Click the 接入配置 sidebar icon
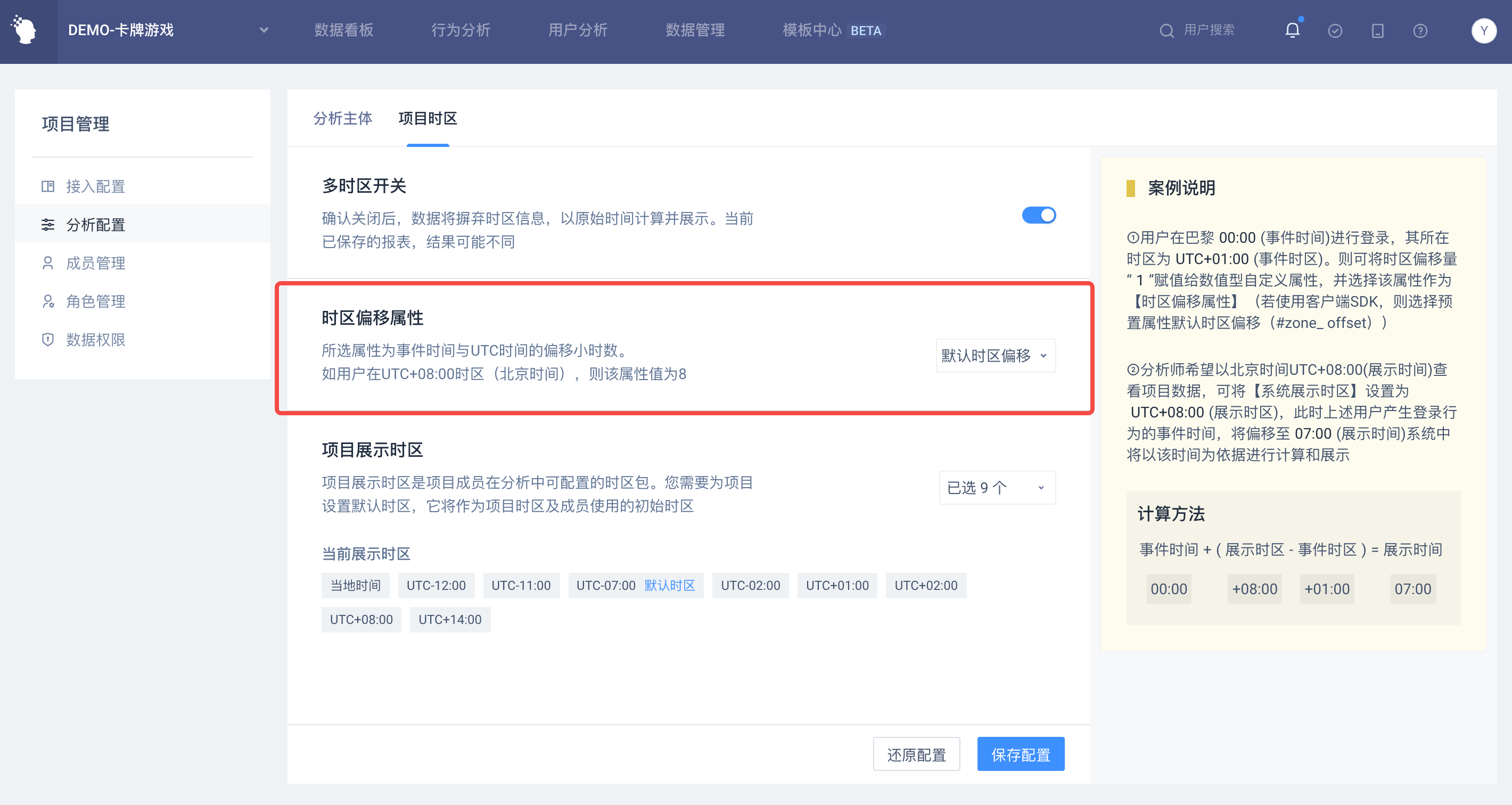This screenshot has height=805, width=1512. pos(47,186)
